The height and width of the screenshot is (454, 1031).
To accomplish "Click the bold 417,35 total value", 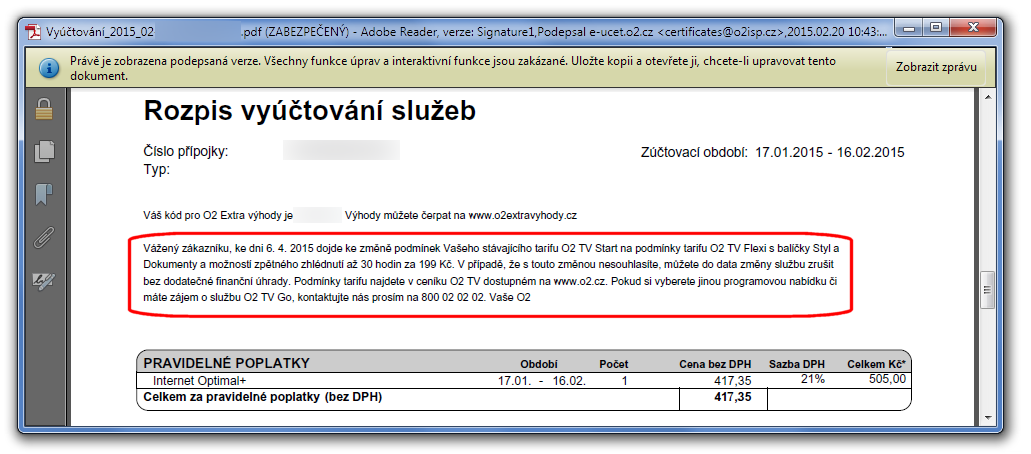I will (731, 397).
